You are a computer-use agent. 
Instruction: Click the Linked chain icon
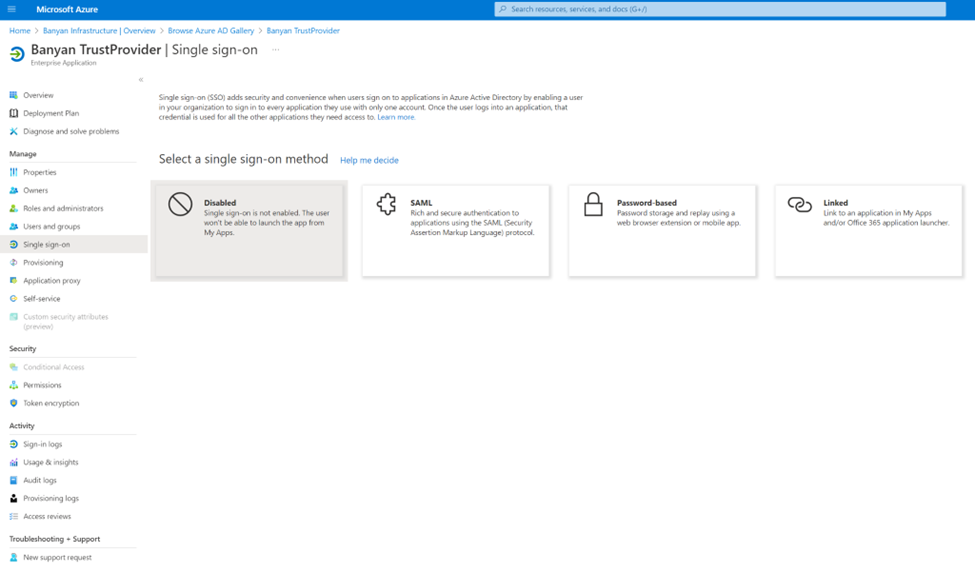pos(800,204)
